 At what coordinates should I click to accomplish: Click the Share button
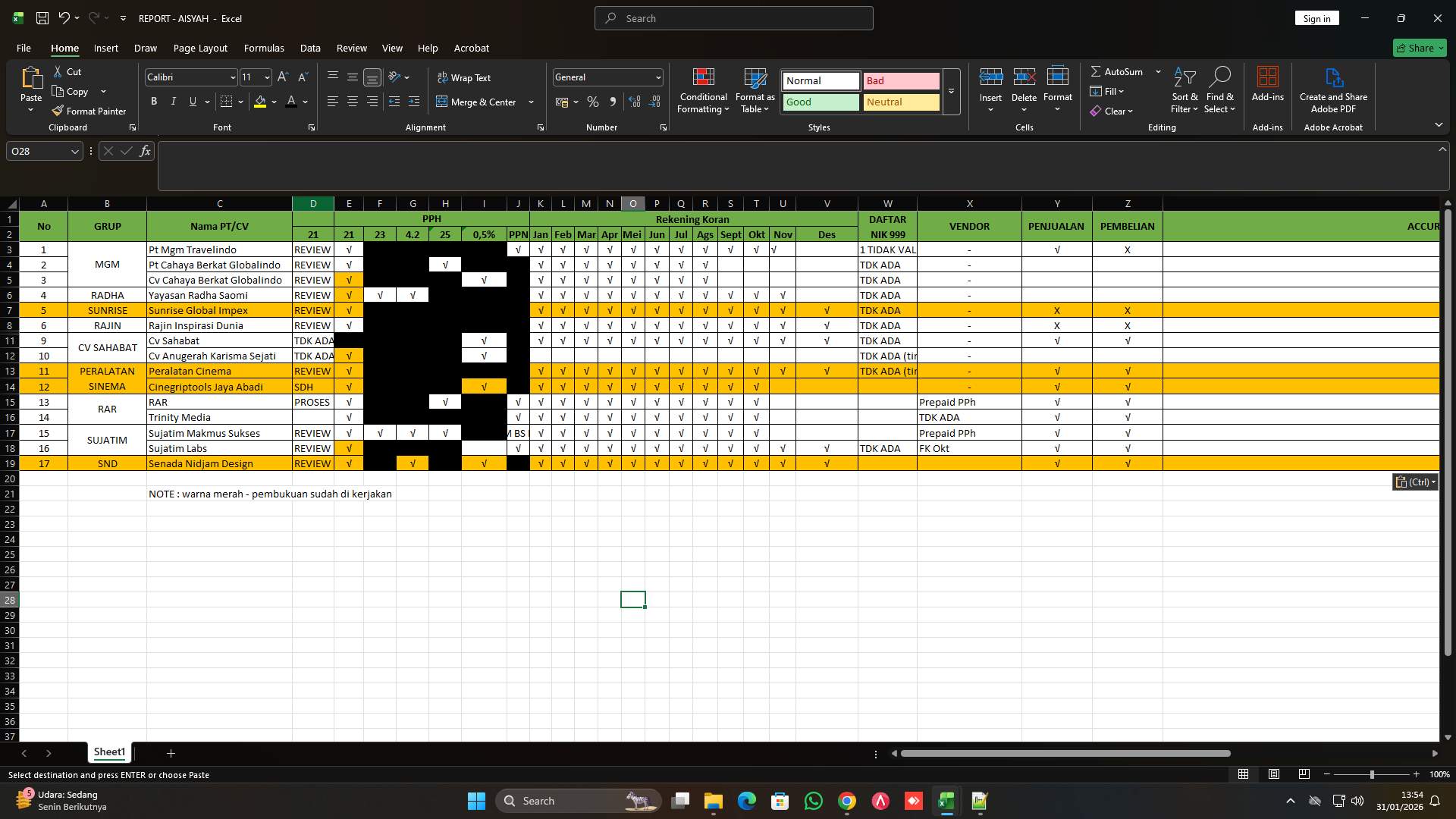tap(1419, 48)
